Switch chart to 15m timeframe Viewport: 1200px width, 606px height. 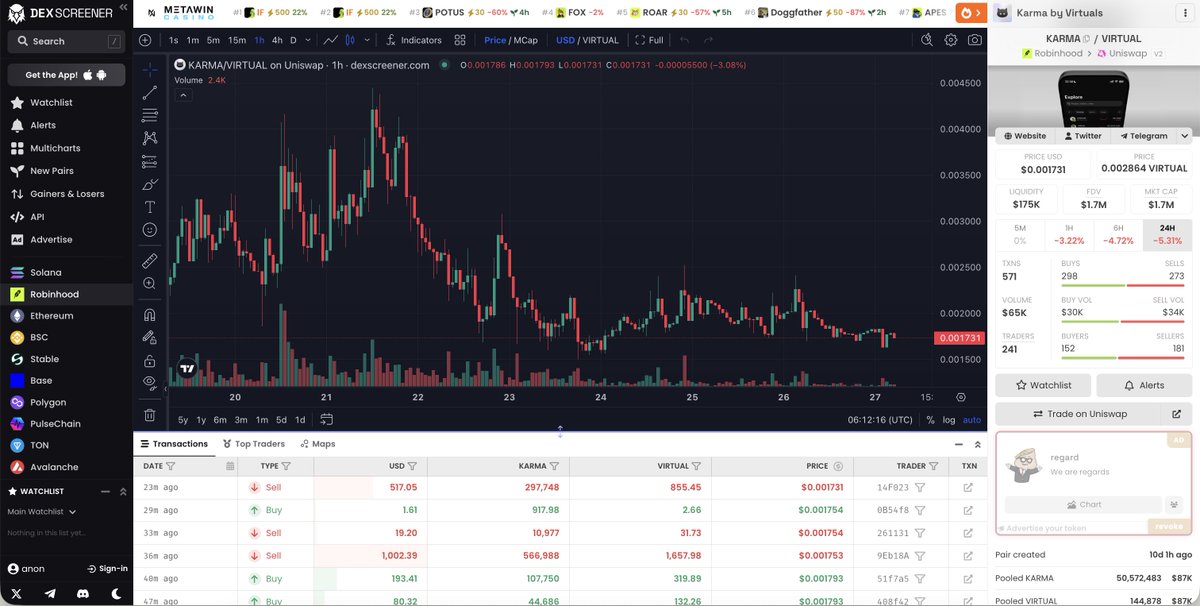[x=237, y=40]
